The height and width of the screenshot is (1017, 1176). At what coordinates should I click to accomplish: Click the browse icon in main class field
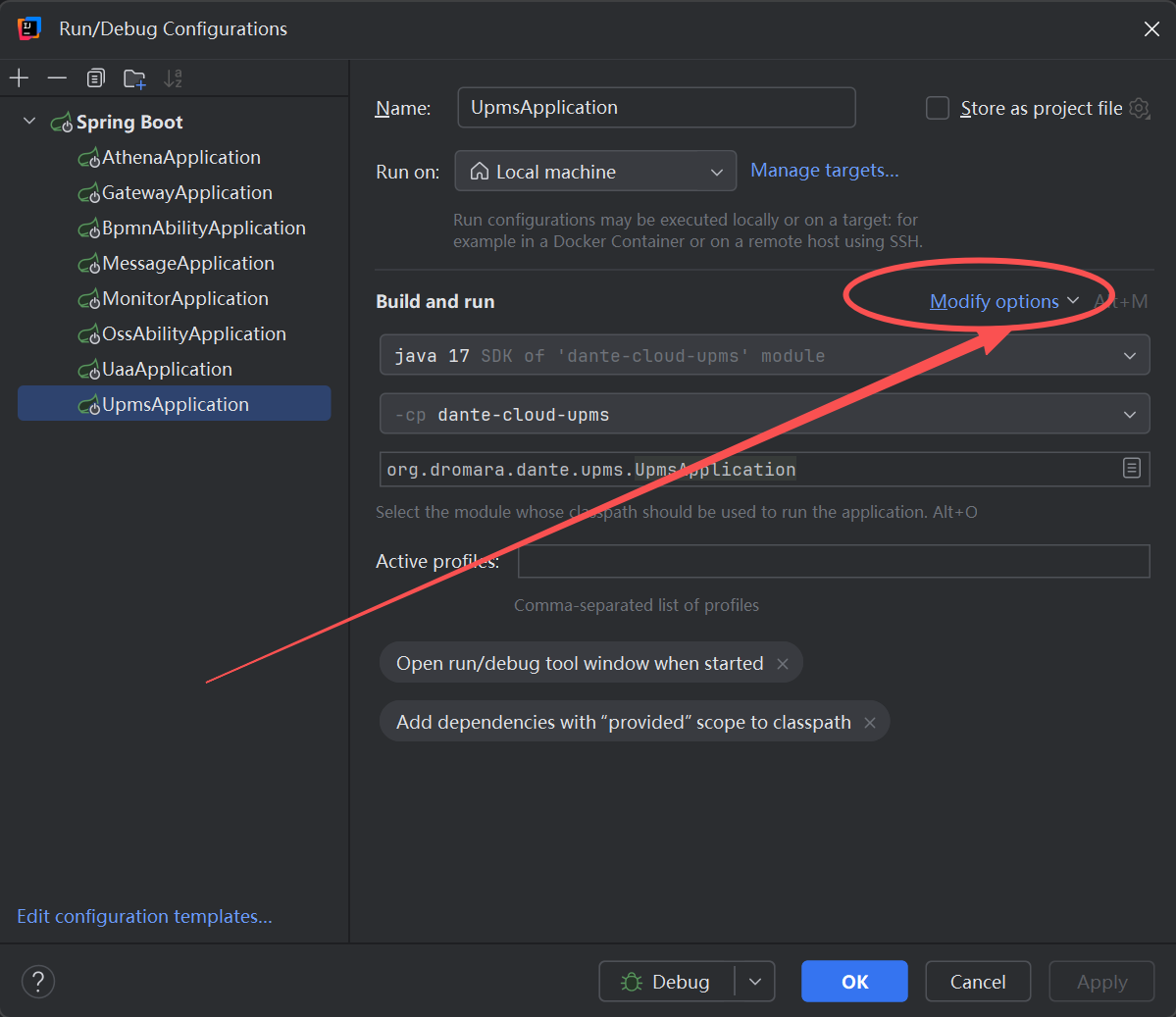point(1131,469)
